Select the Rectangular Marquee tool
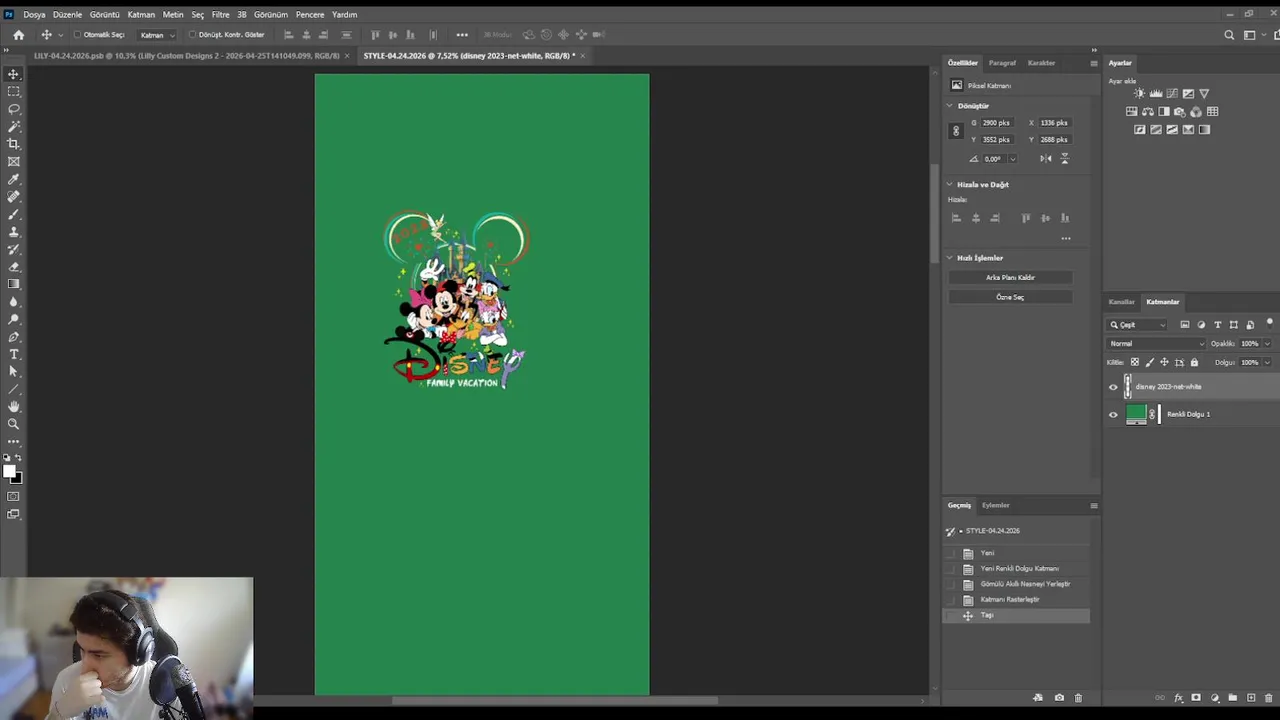Viewport: 1280px width, 720px height. [x=14, y=91]
